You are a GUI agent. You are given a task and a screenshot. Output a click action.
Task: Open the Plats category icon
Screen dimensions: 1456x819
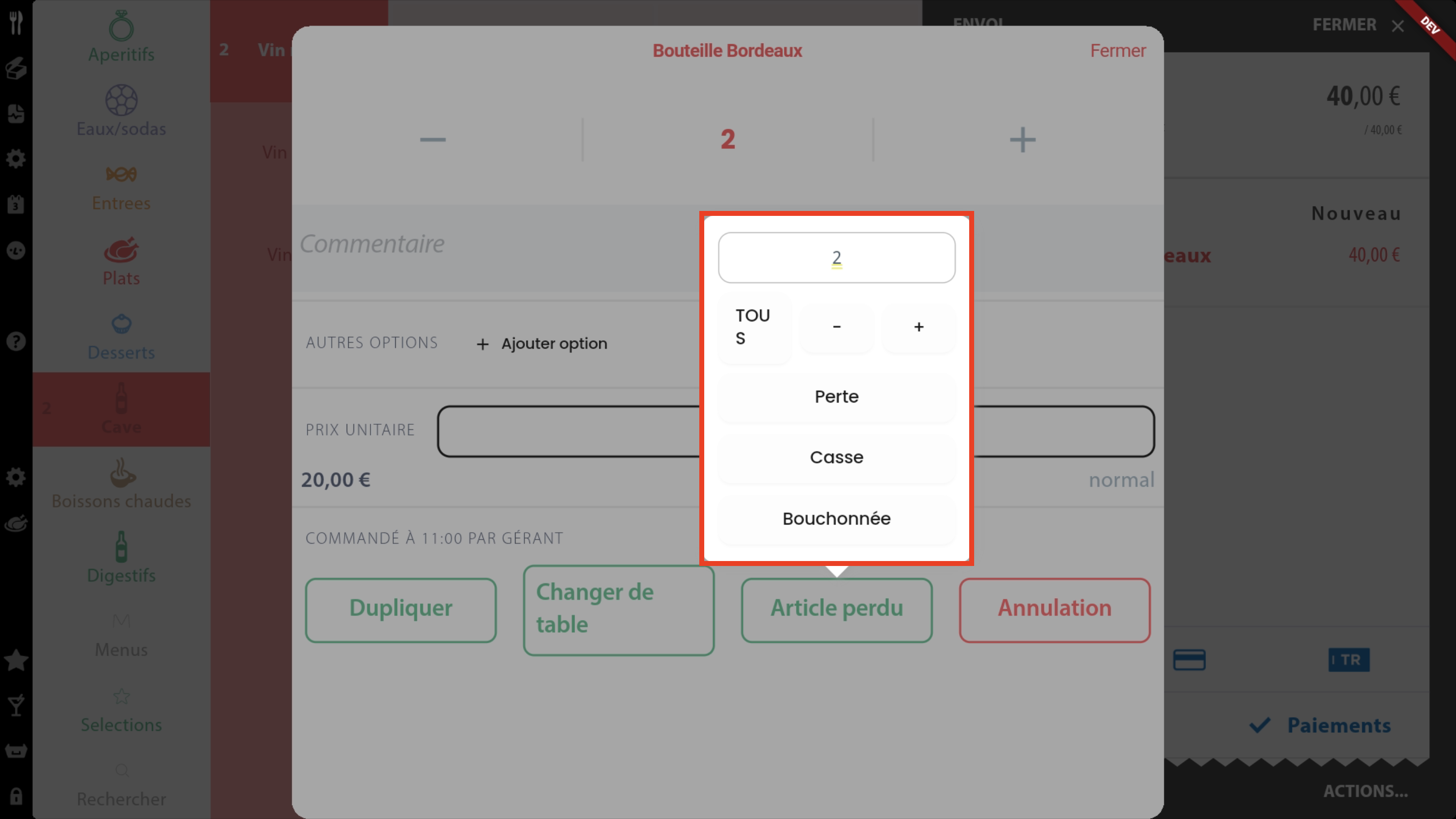[x=121, y=250]
